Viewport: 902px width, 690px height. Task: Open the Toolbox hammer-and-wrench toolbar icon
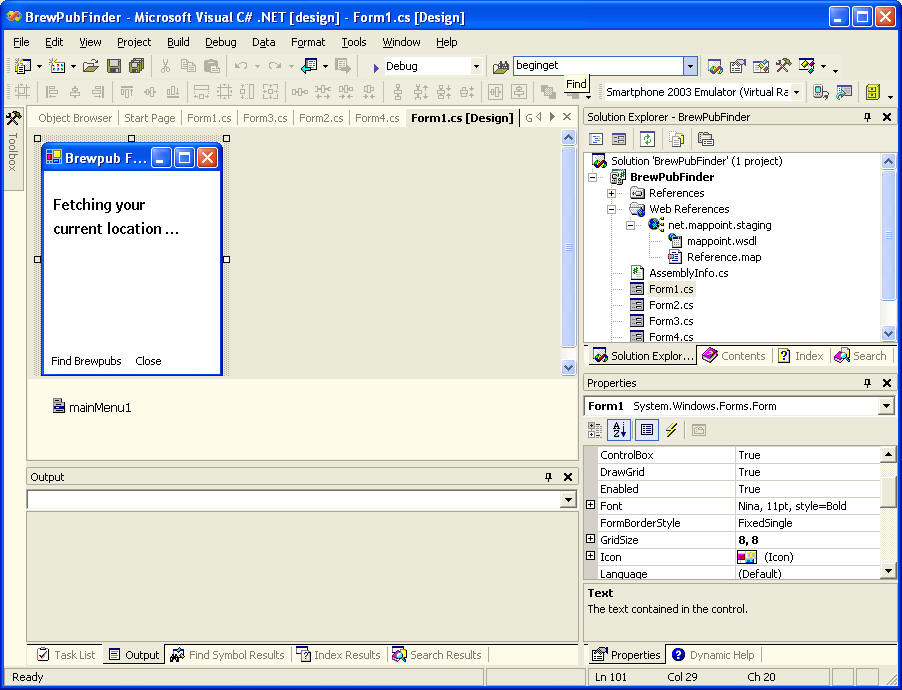click(x=783, y=66)
